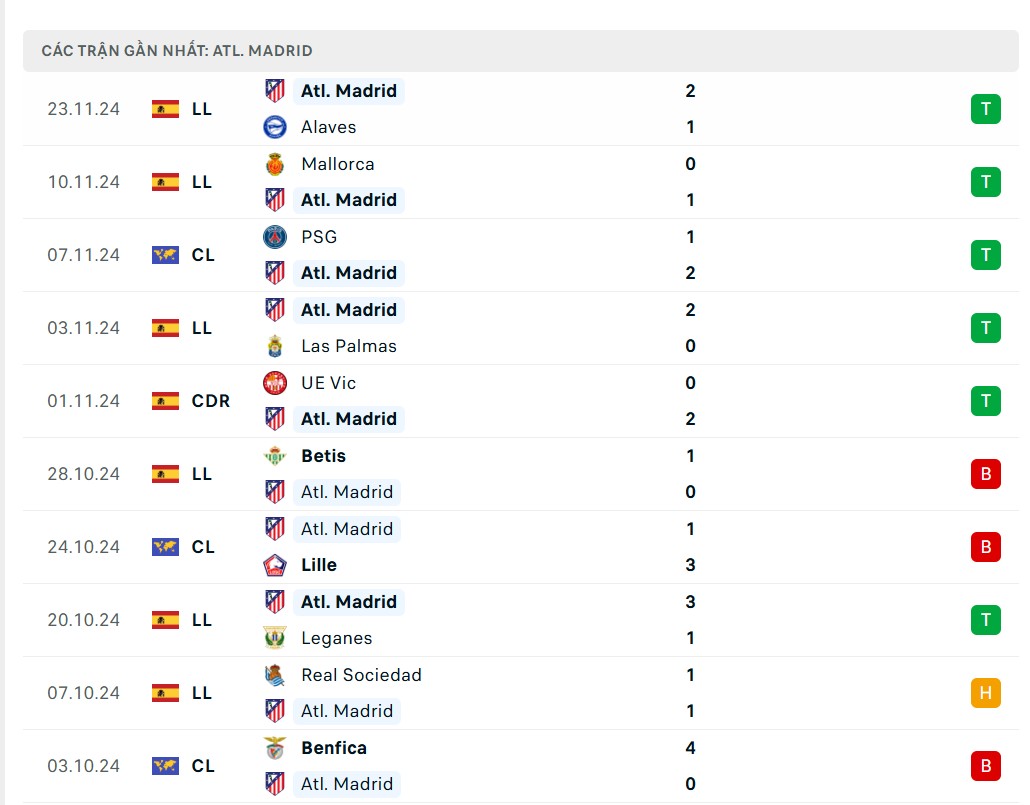This screenshot has height=805, width=1030.
Task: Click the Las Palmas team badge
Action: point(274,346)
